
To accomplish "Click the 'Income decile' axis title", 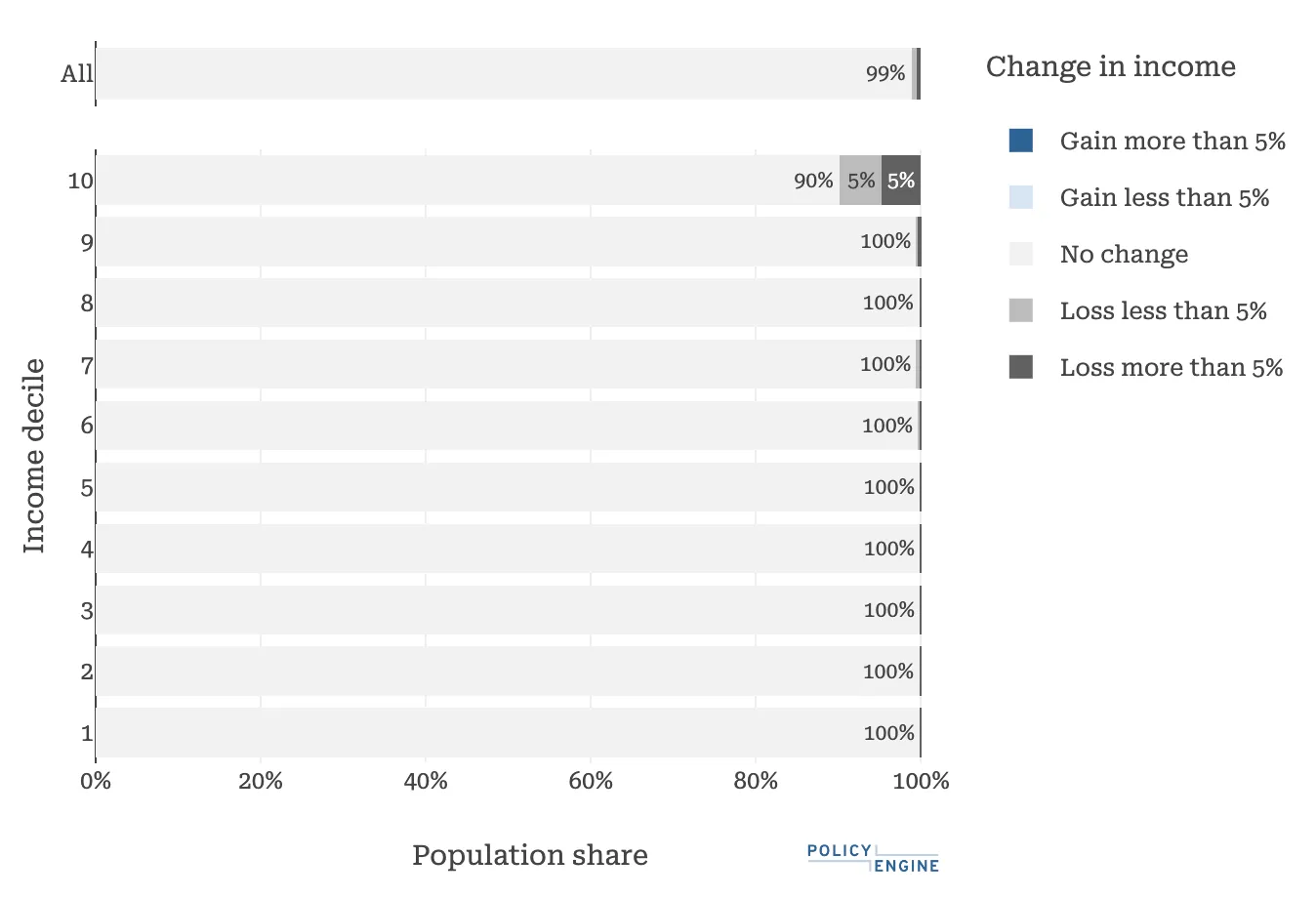I will [x=34, y=456].
